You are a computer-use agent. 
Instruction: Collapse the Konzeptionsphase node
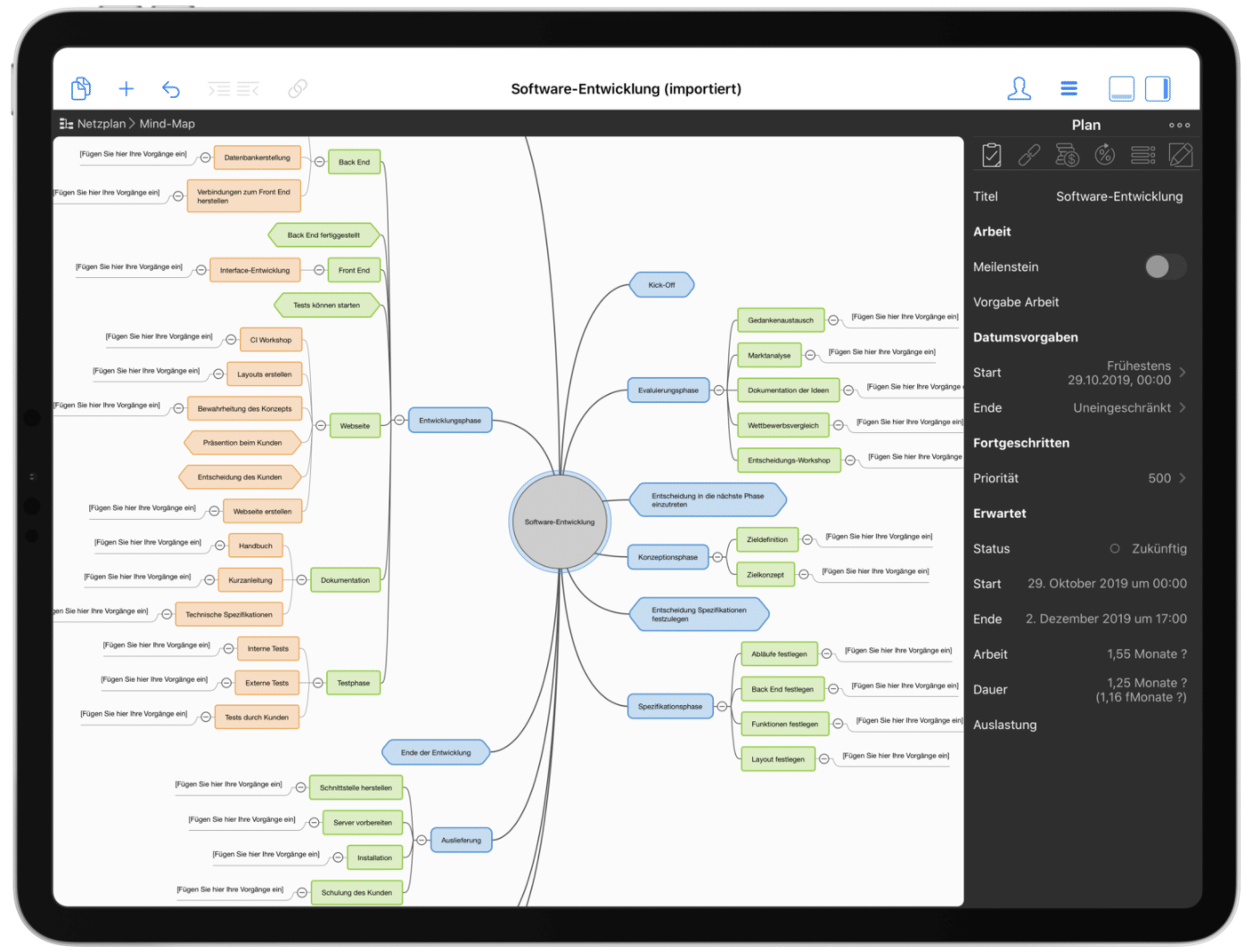[717, 557]
